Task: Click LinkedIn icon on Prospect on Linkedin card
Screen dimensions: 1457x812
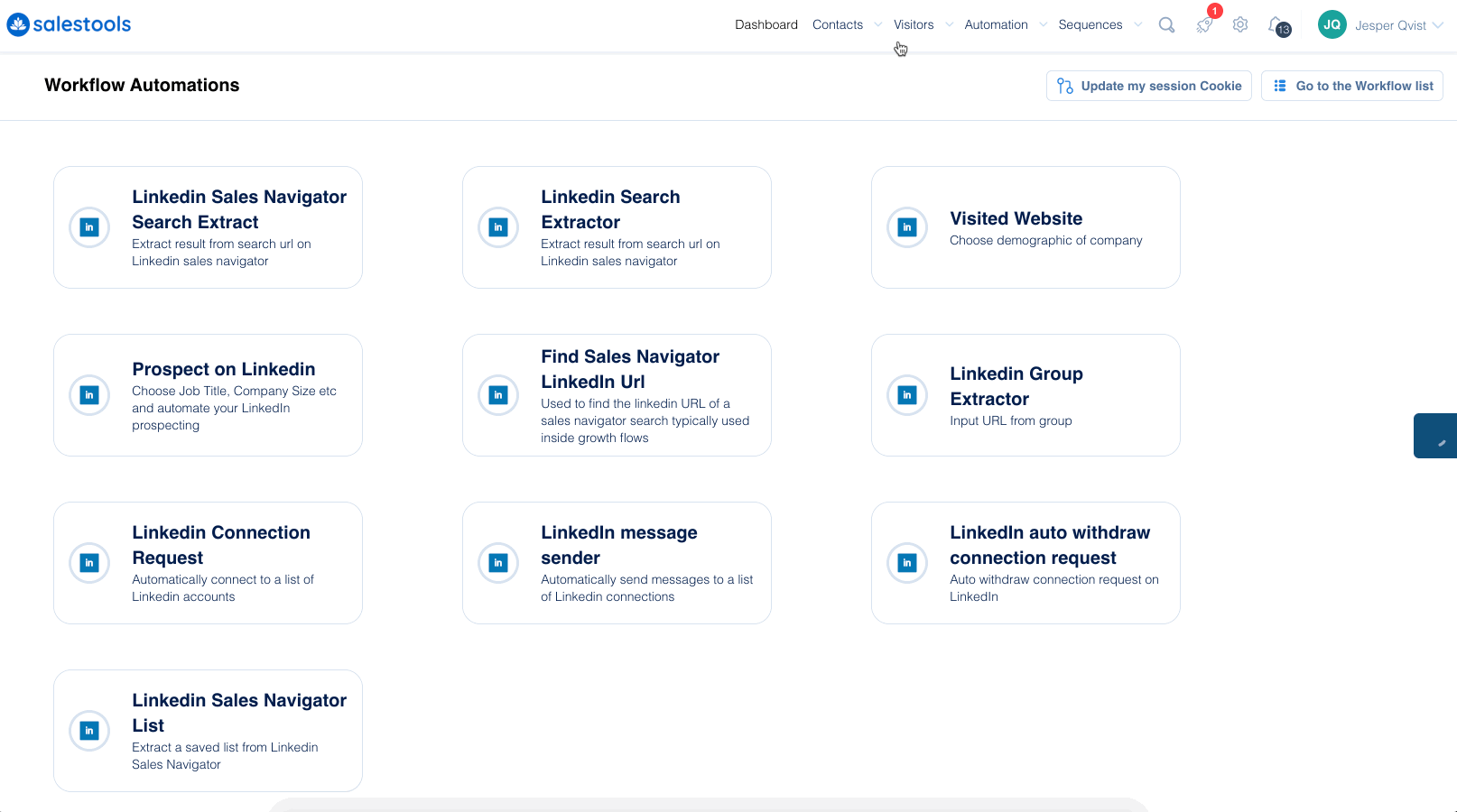Action: pyautogui.click(x=89, y=395)
